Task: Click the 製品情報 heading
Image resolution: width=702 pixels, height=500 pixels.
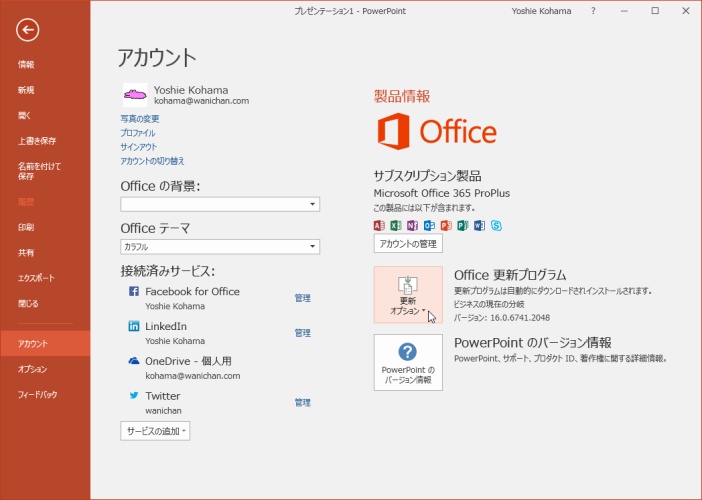Action: tap(402, 96)
